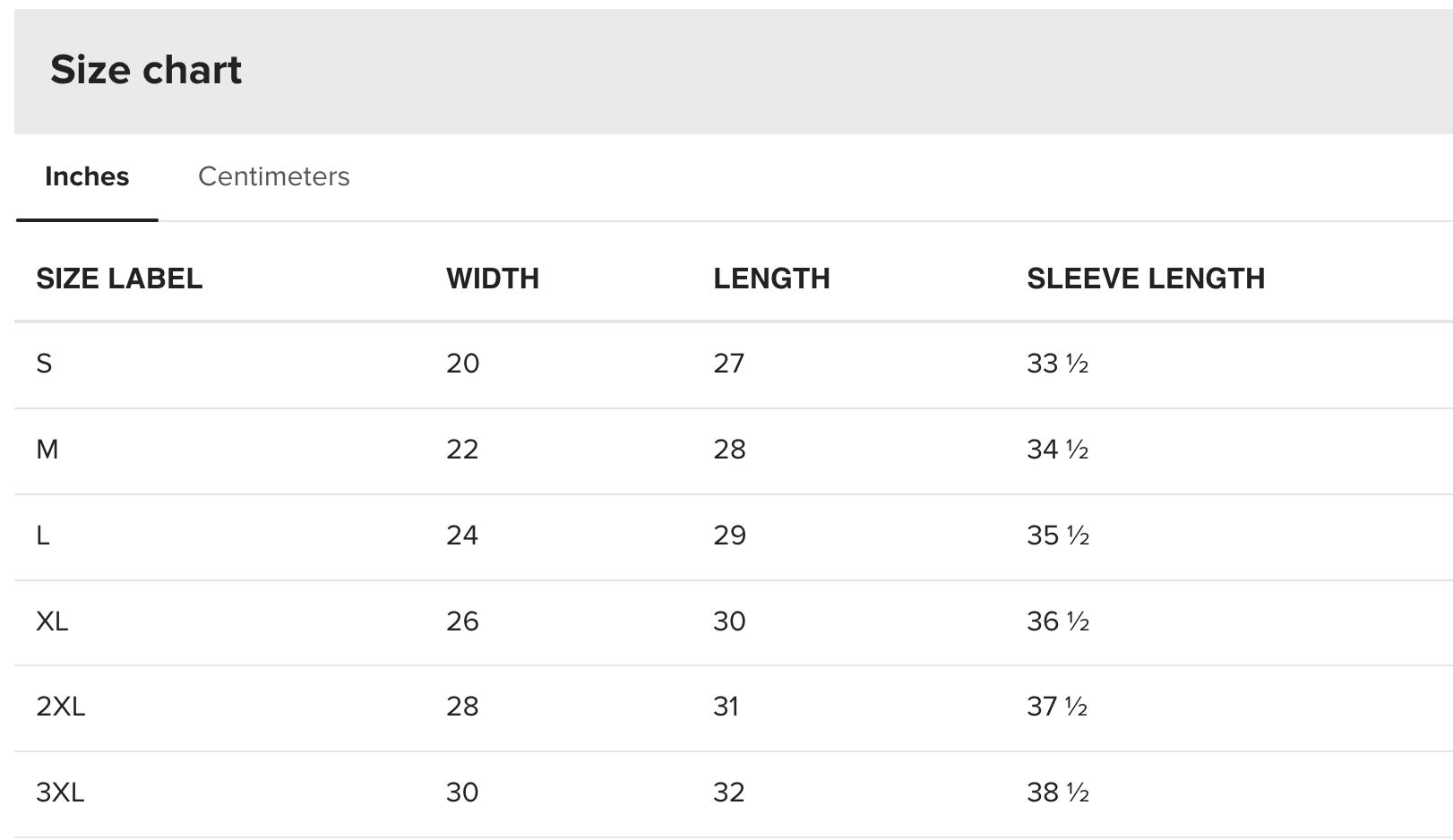Pick the 3XL size label
Viewport: 1453px width, 840px height.
point(60,793)
